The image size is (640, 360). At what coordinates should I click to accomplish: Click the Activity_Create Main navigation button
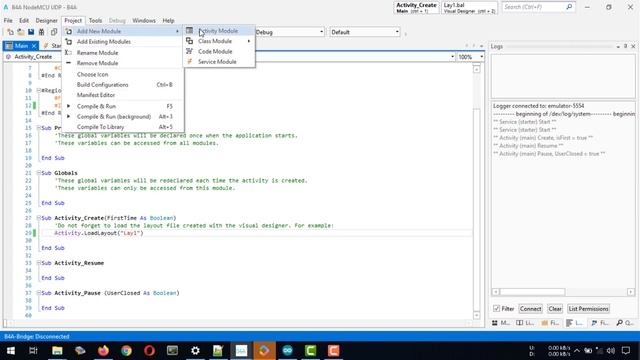pyautogui.click(x=416, y=8)
